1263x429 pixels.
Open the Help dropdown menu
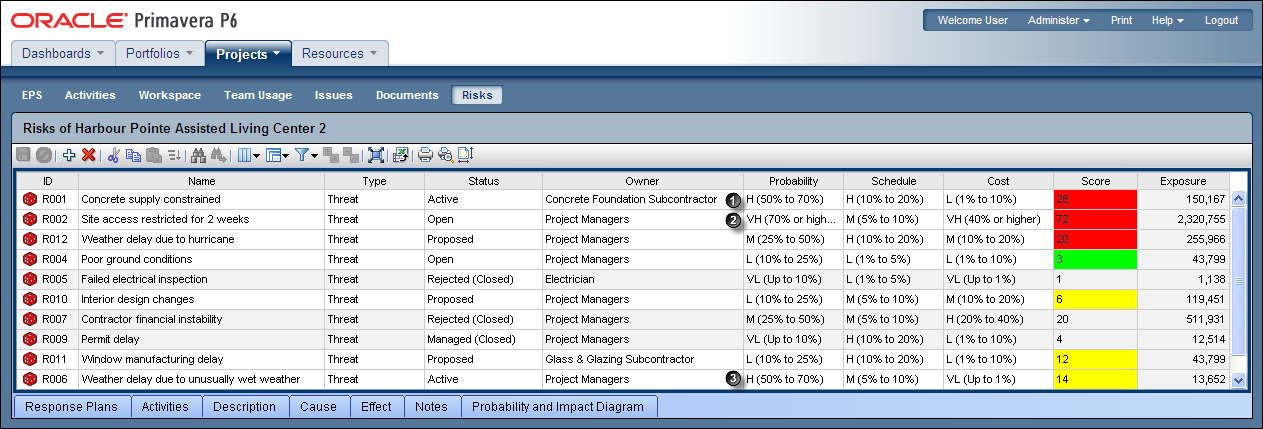tap(1167, 20)
